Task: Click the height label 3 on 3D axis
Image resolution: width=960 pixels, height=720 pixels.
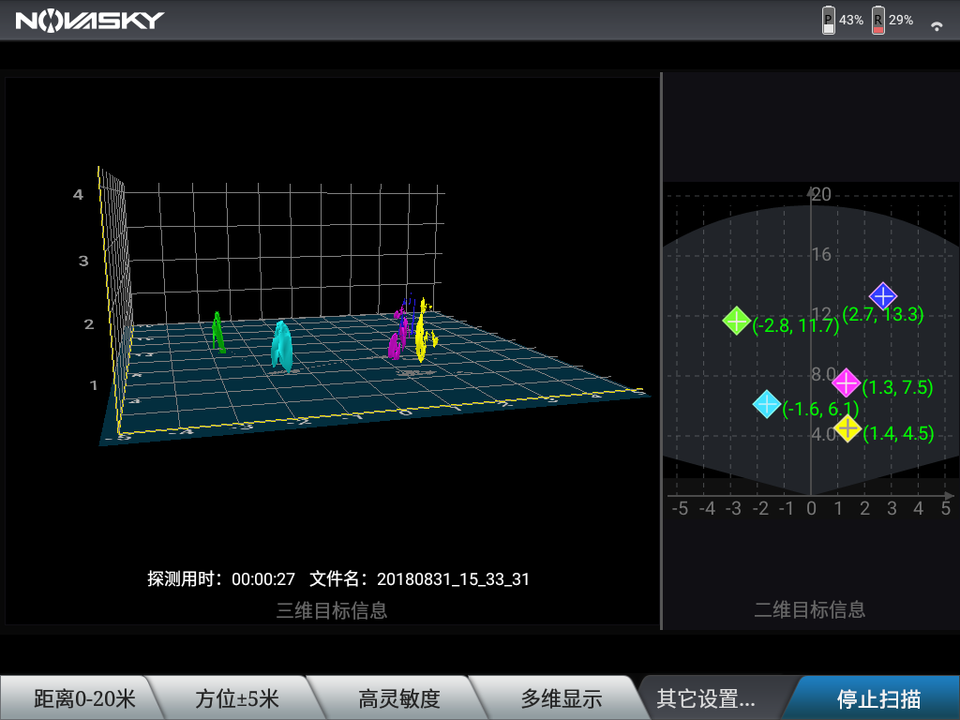Action: click(84, 261)
